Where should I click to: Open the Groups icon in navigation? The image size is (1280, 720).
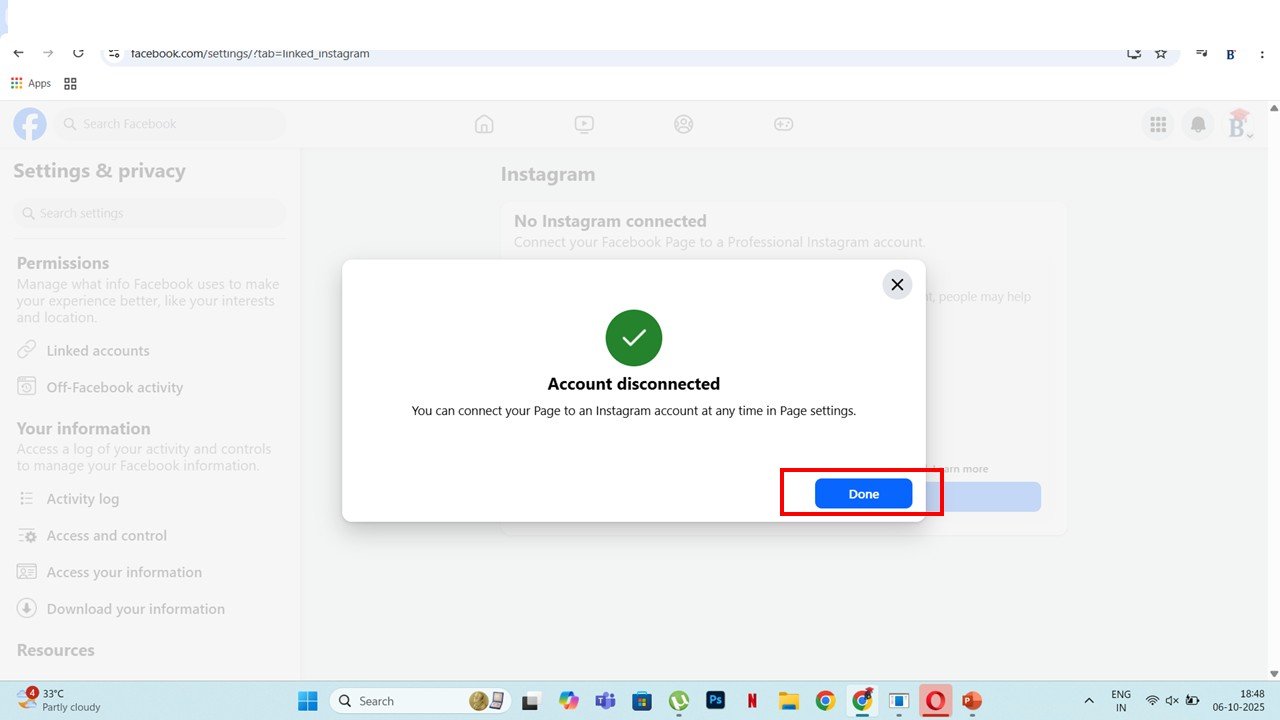(x=683, y=124)
